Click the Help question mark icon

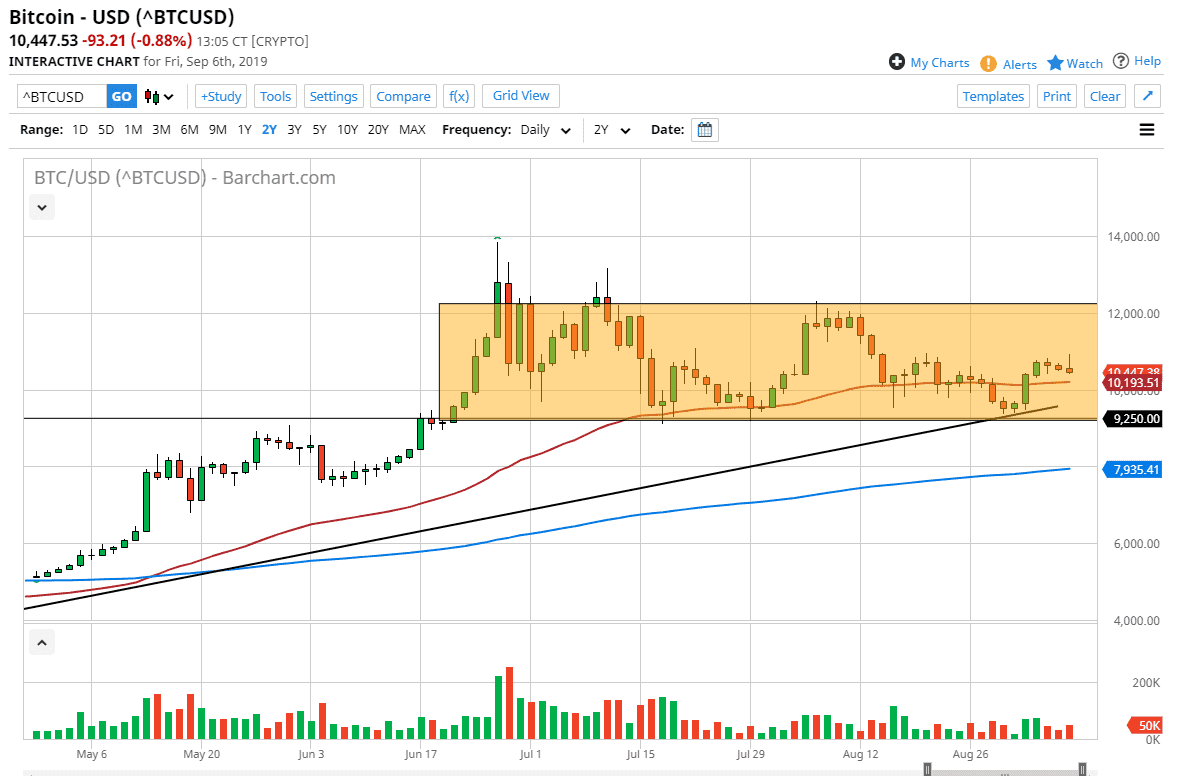(1120, 61)
